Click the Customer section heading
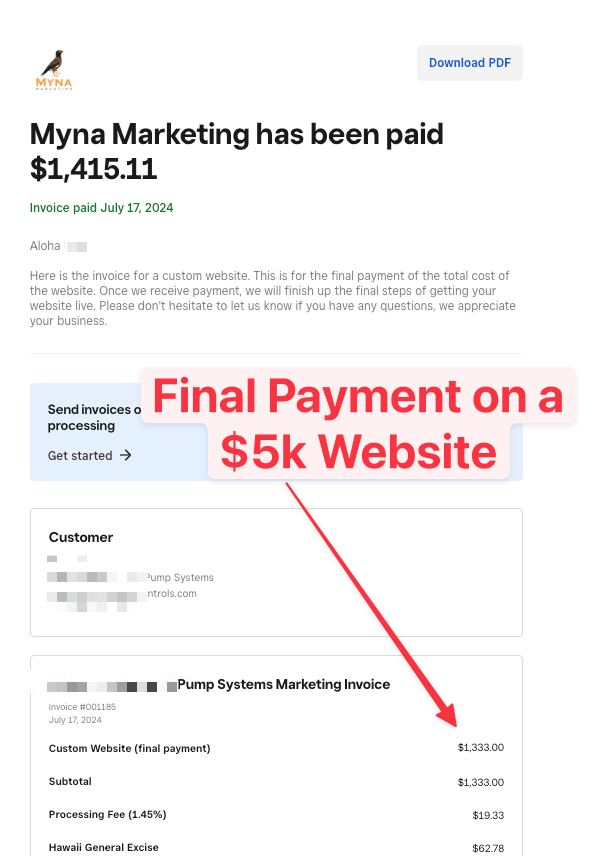Viewport: 614px width, 856px height. click(x=81, y=537)
